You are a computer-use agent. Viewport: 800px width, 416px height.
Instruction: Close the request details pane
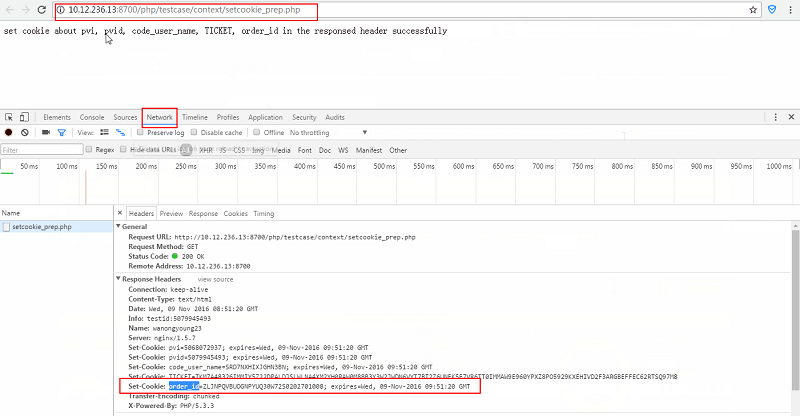119,213
